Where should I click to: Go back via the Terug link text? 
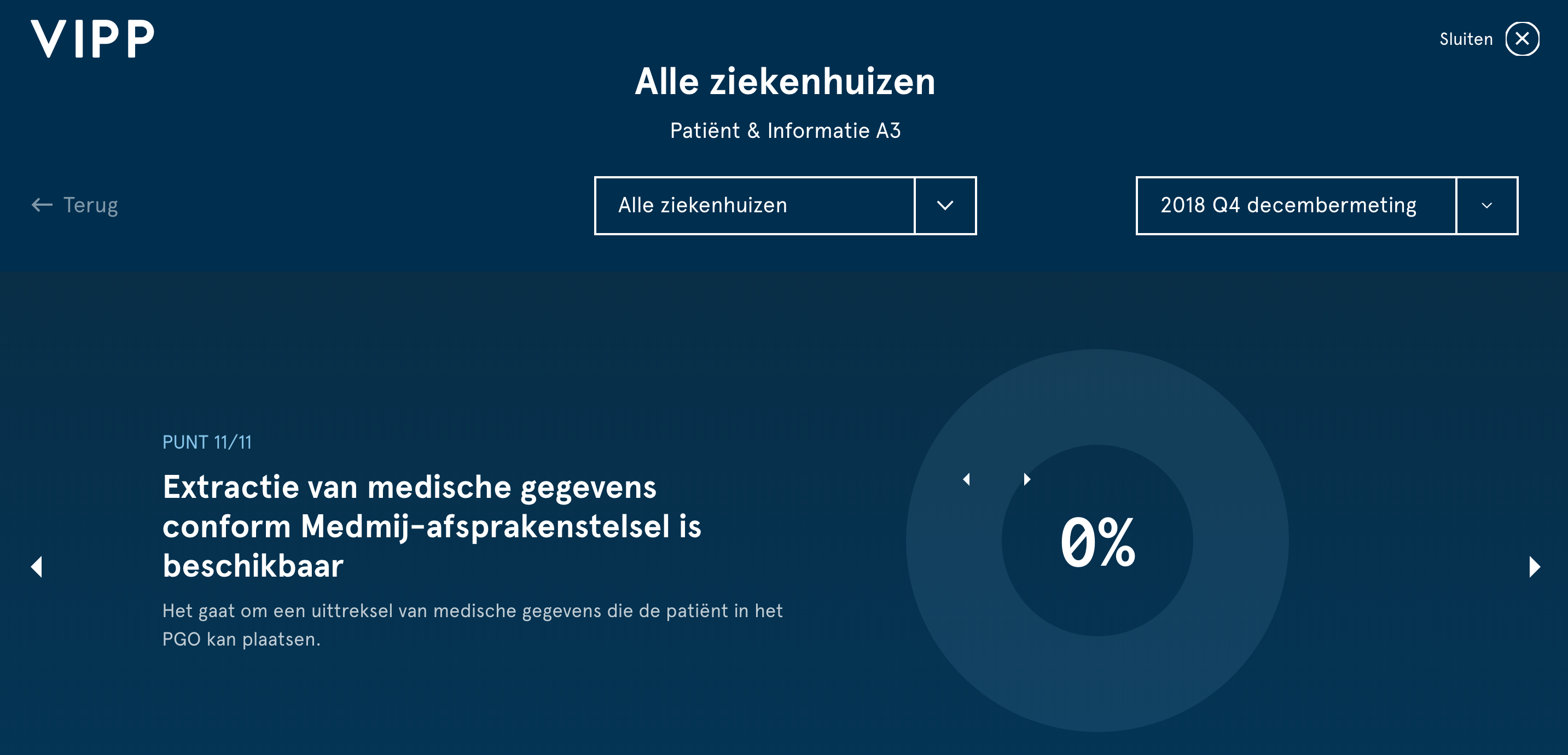(x=91, y=205)
